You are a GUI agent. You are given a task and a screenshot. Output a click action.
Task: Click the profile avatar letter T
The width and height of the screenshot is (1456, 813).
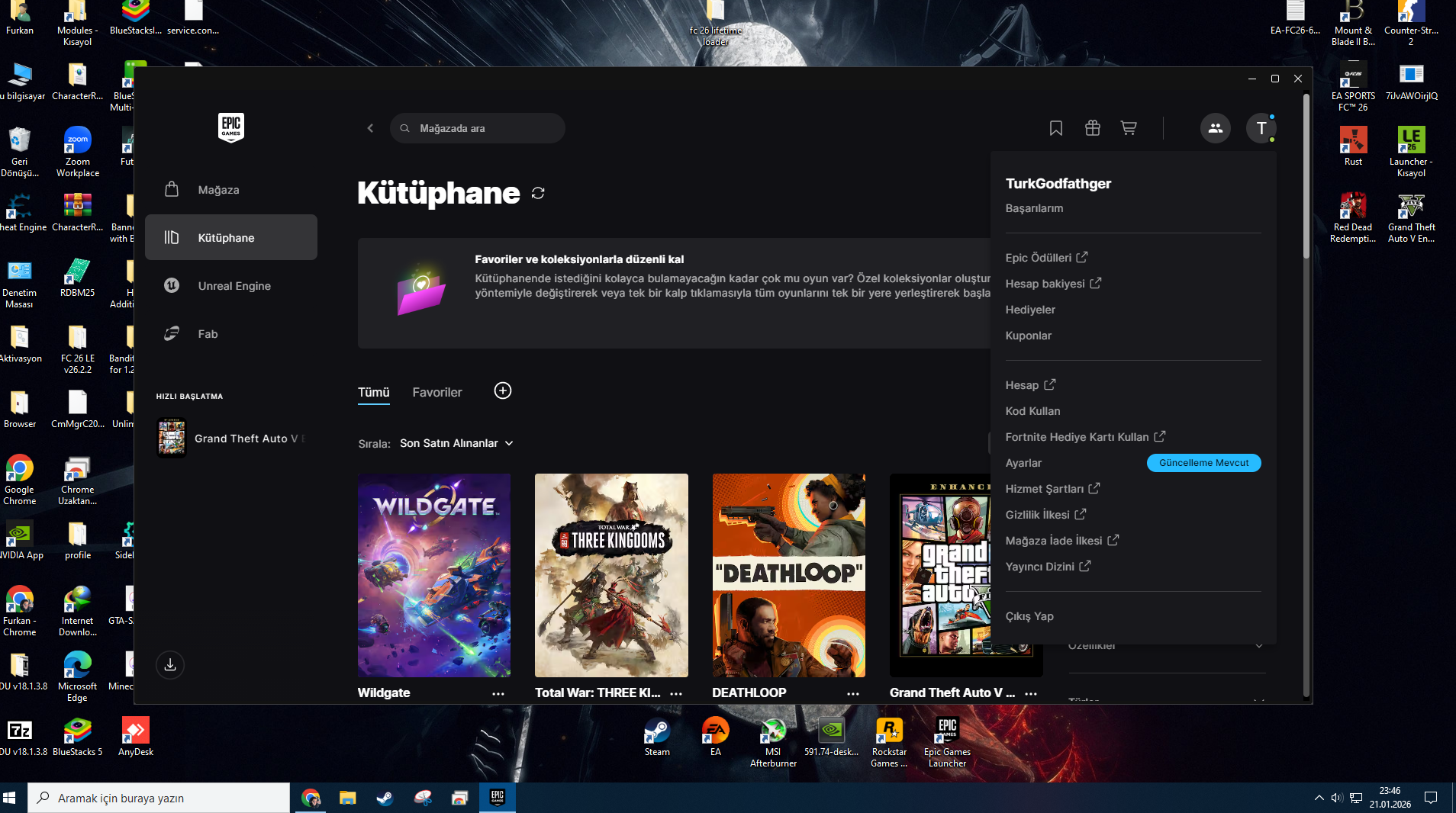pyautogui.click(x=1261, y=128)
